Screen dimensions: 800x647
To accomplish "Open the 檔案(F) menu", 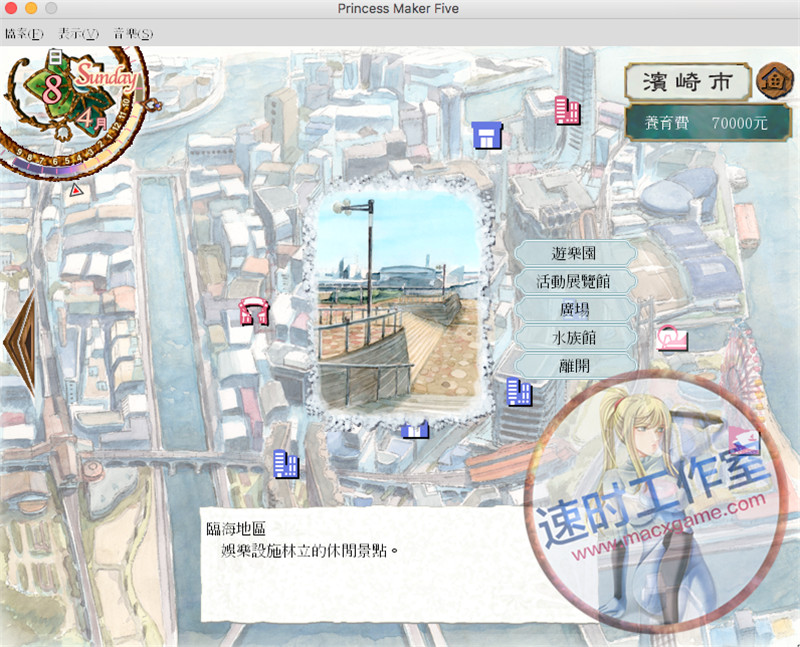I will pos(24,34).
